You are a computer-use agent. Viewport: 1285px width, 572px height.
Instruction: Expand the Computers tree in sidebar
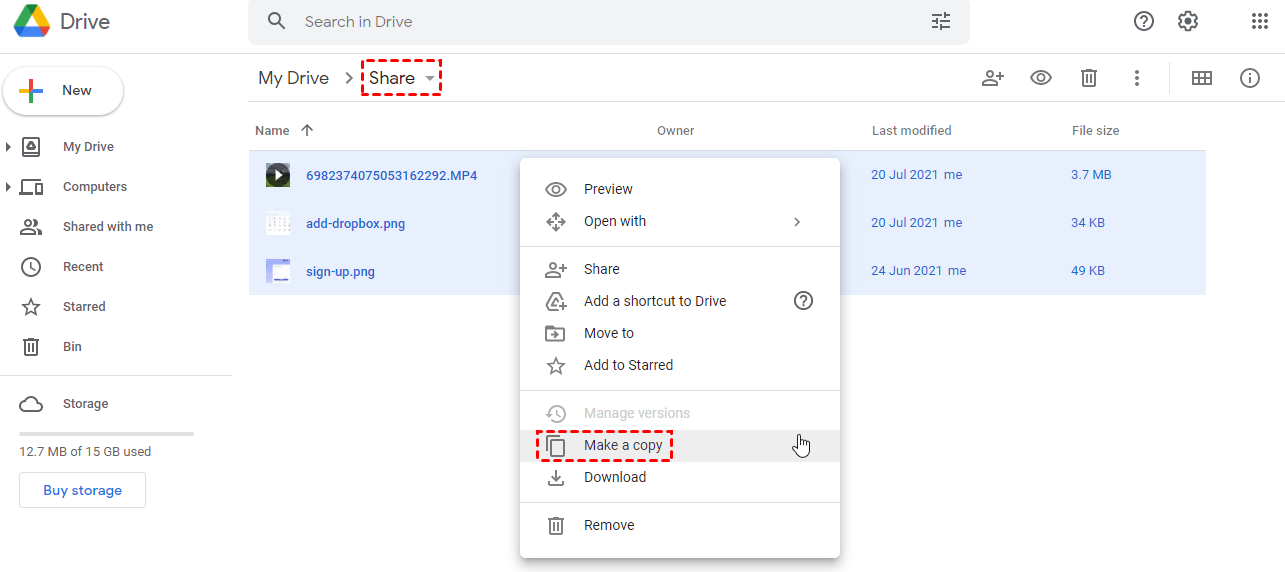9,187
